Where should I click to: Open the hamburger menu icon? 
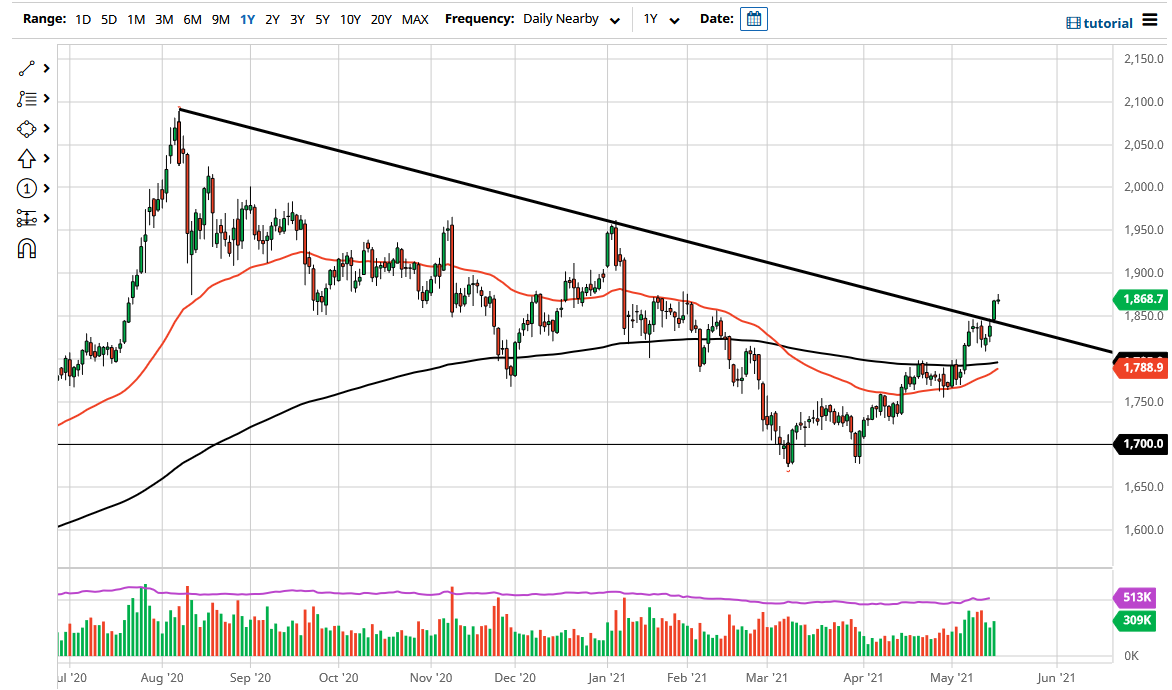1150,21
